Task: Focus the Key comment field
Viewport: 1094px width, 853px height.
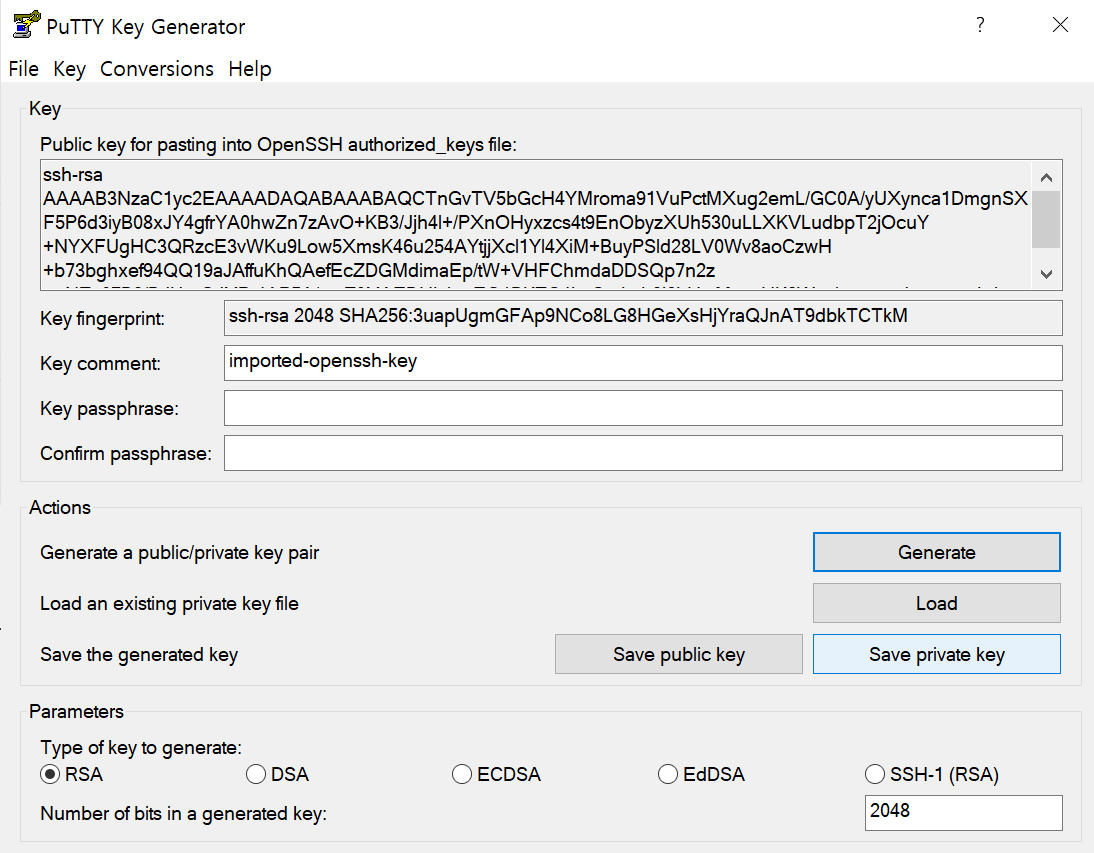Action: 643,363
